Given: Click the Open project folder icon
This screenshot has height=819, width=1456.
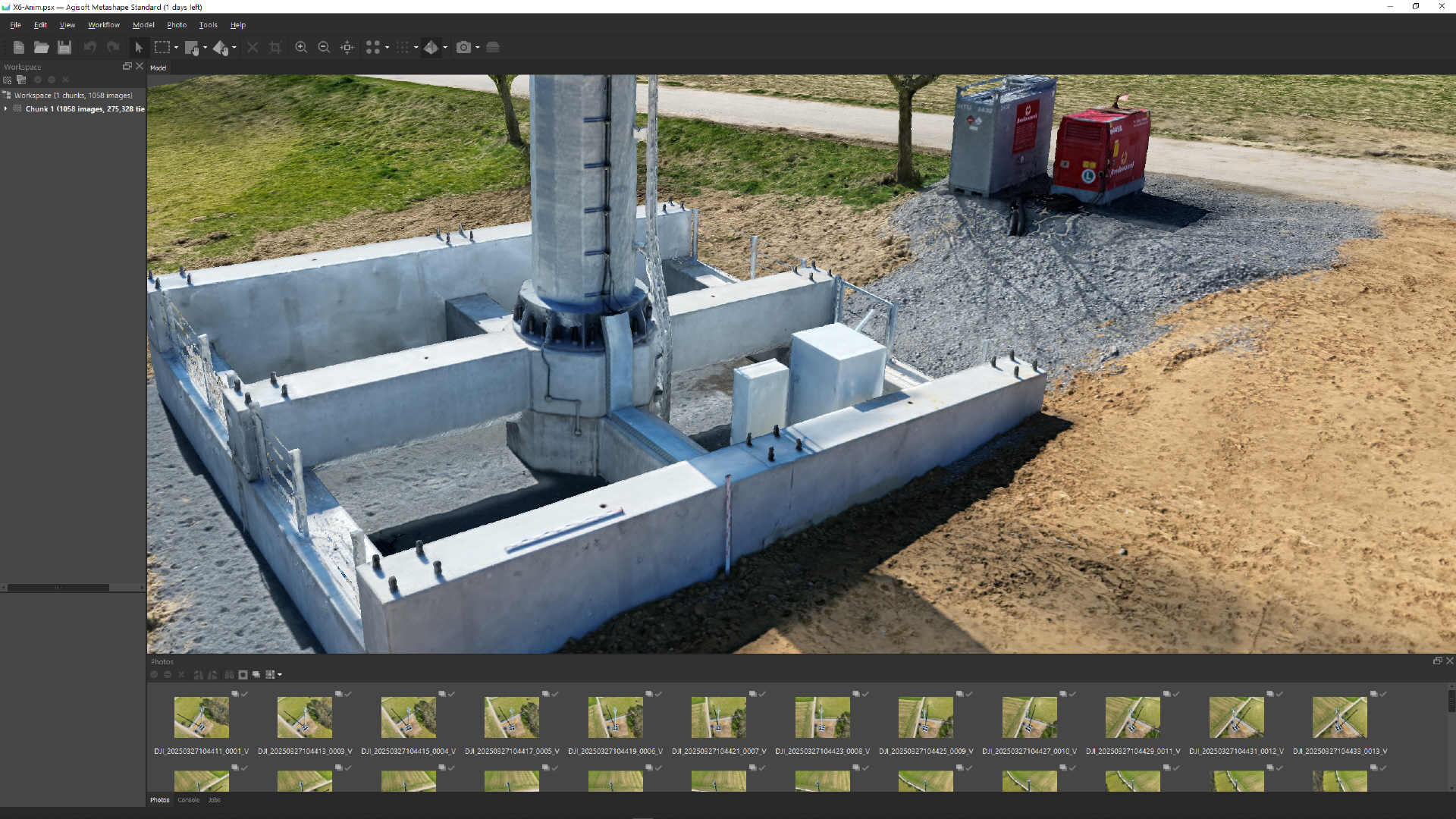Looking at the screenshot, I should coord(41,47).
